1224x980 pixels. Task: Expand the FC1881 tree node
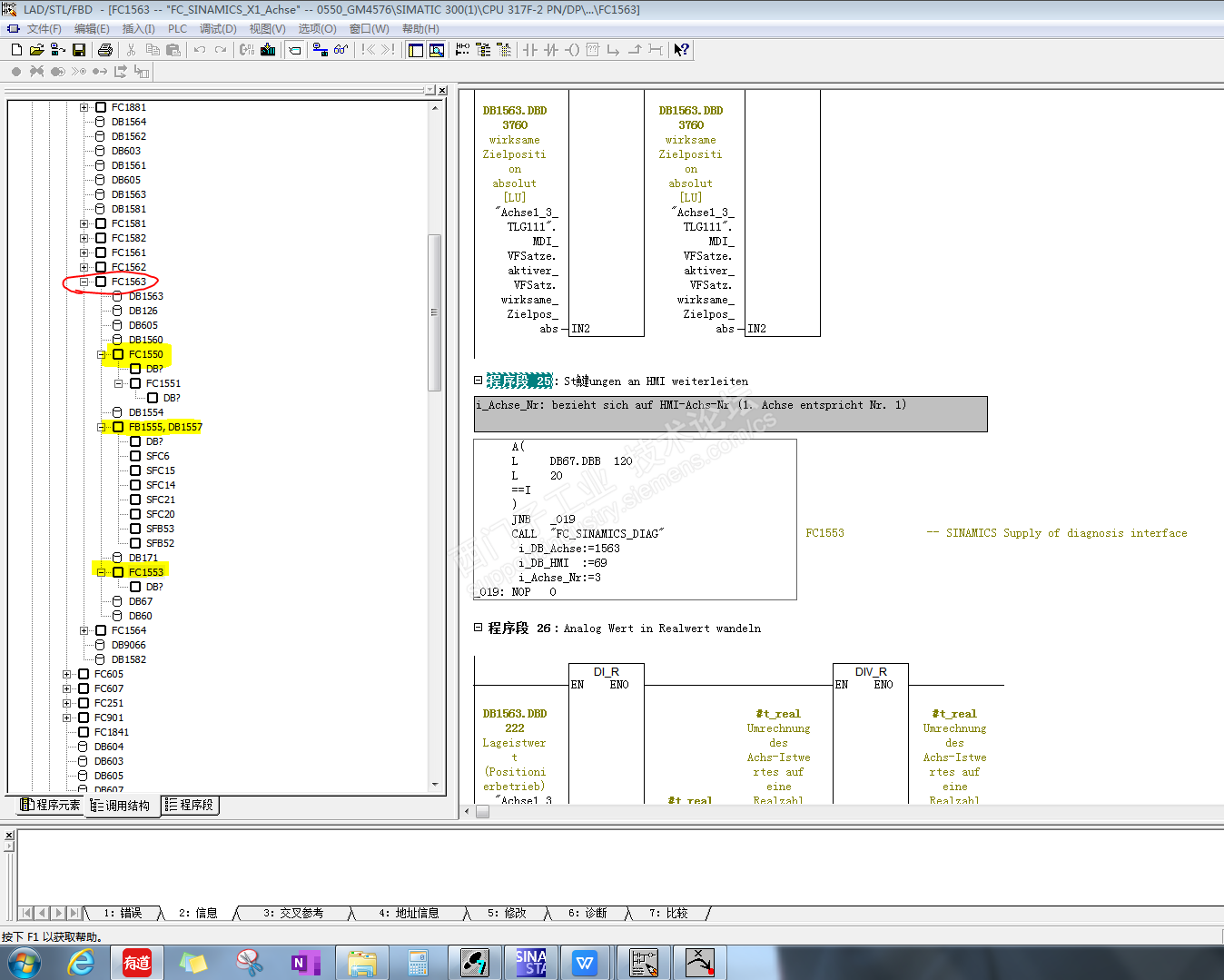(84, 107)
